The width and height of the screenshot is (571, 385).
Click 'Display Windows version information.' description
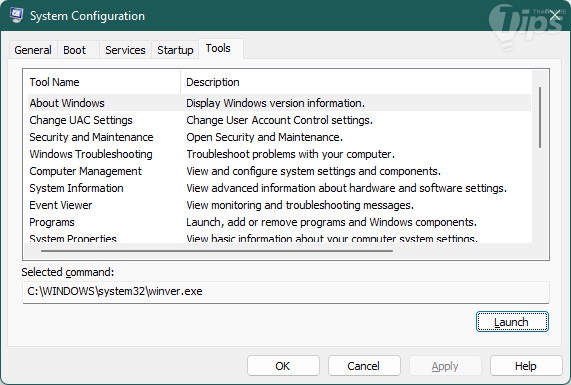click(x=275, y=103)
